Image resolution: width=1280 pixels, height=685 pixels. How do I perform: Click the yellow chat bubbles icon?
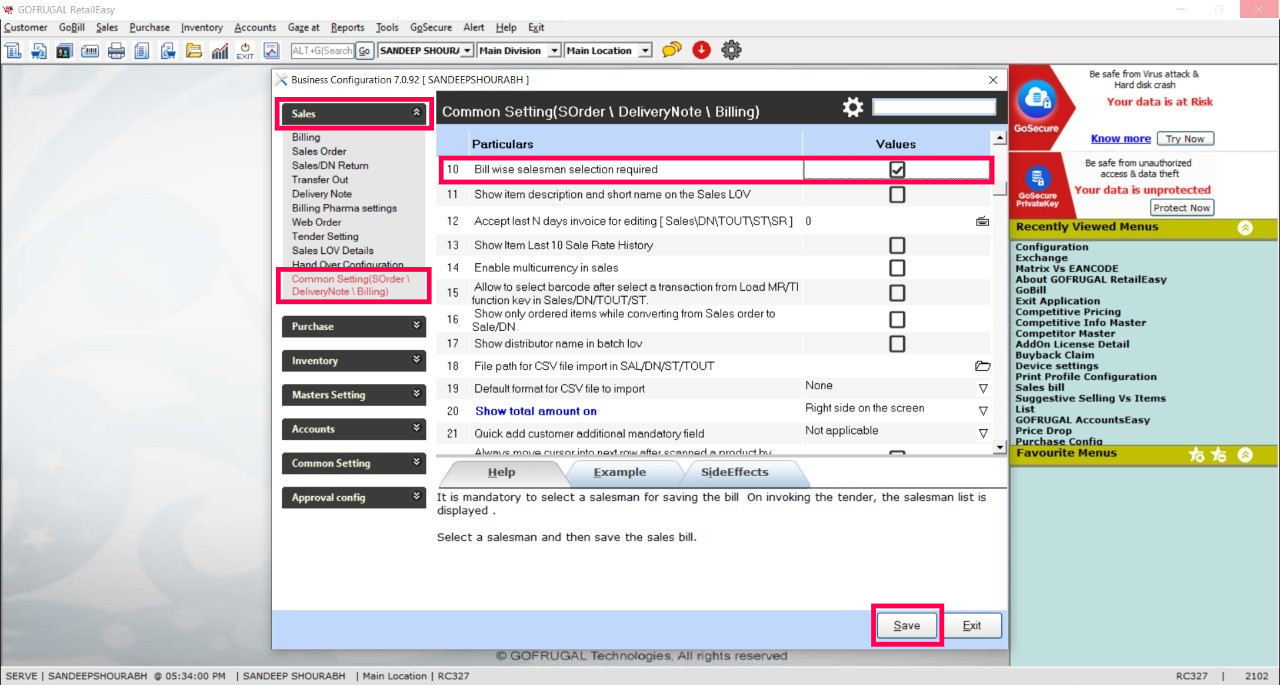(672, 50)
